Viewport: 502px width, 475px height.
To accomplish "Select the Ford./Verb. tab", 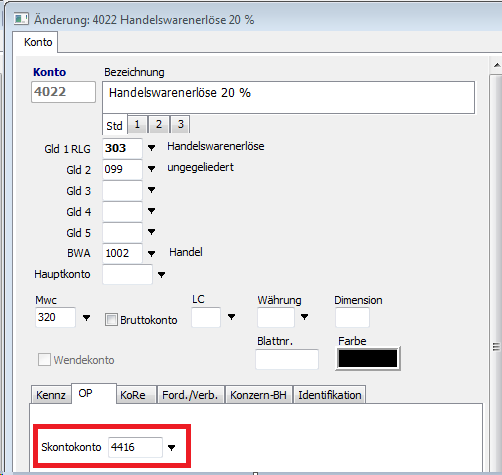I will (x=190, y=395).
